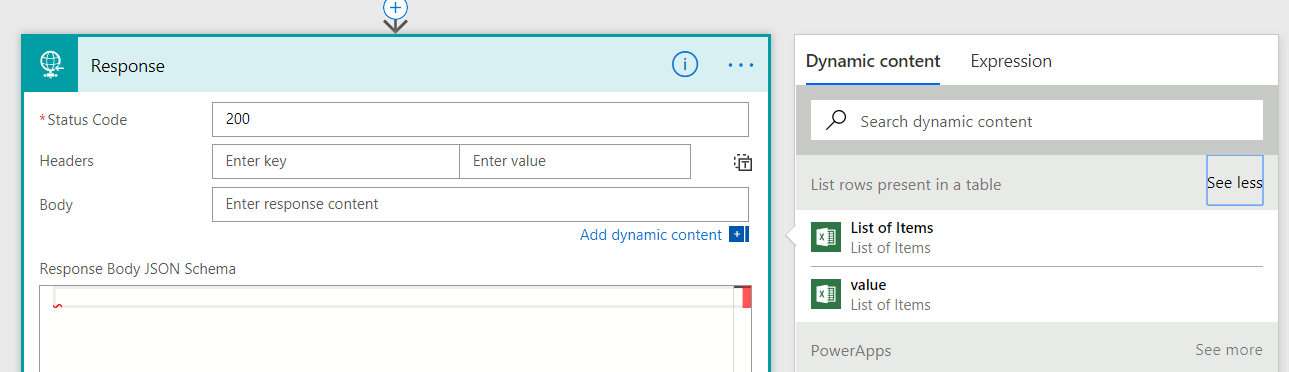Click the Headers Enter value field
Viewport: 1289px width, 372px height.
pyautogui.click(x=575, y=161)
